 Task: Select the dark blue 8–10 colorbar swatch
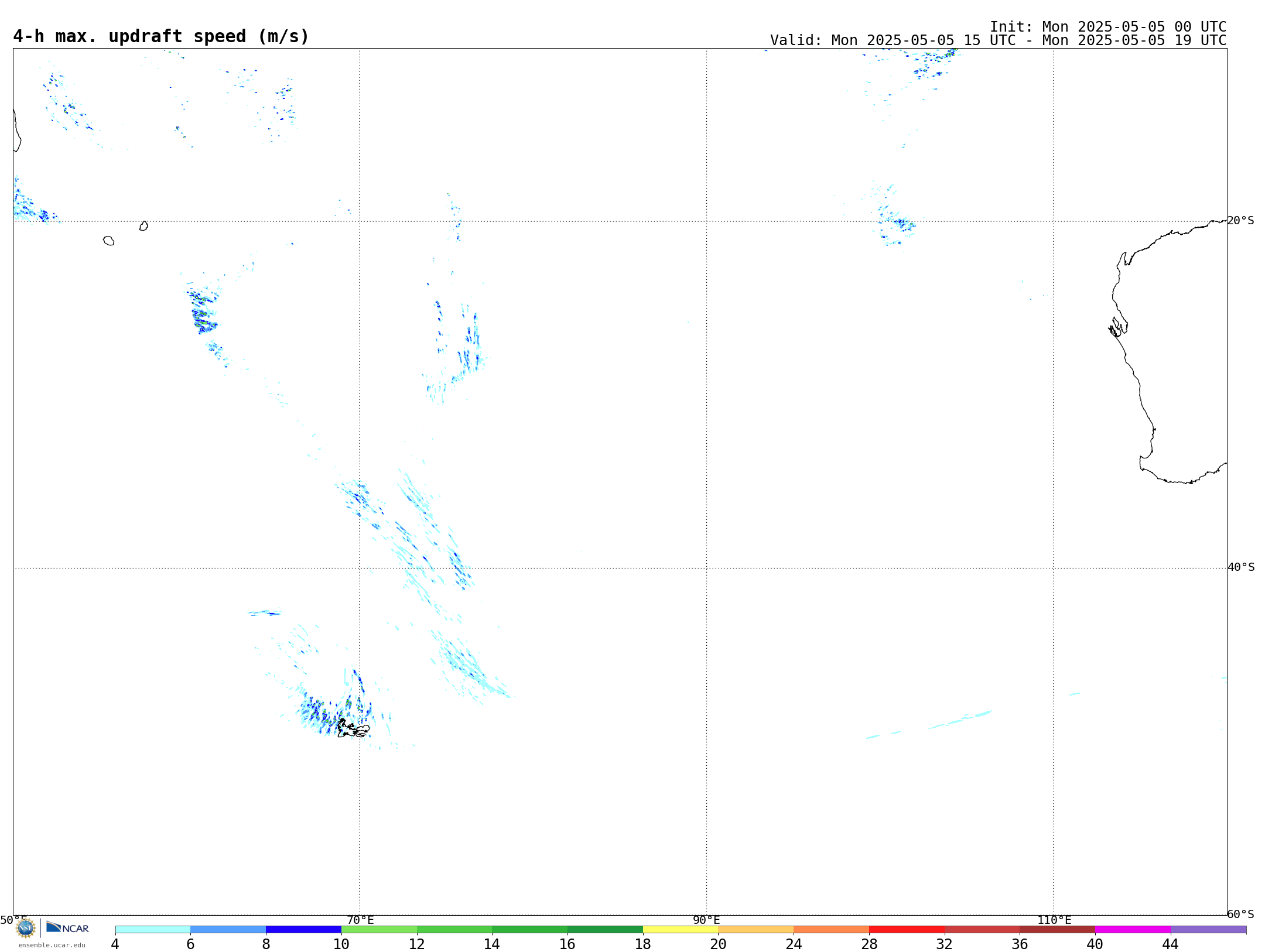point(303,930)
